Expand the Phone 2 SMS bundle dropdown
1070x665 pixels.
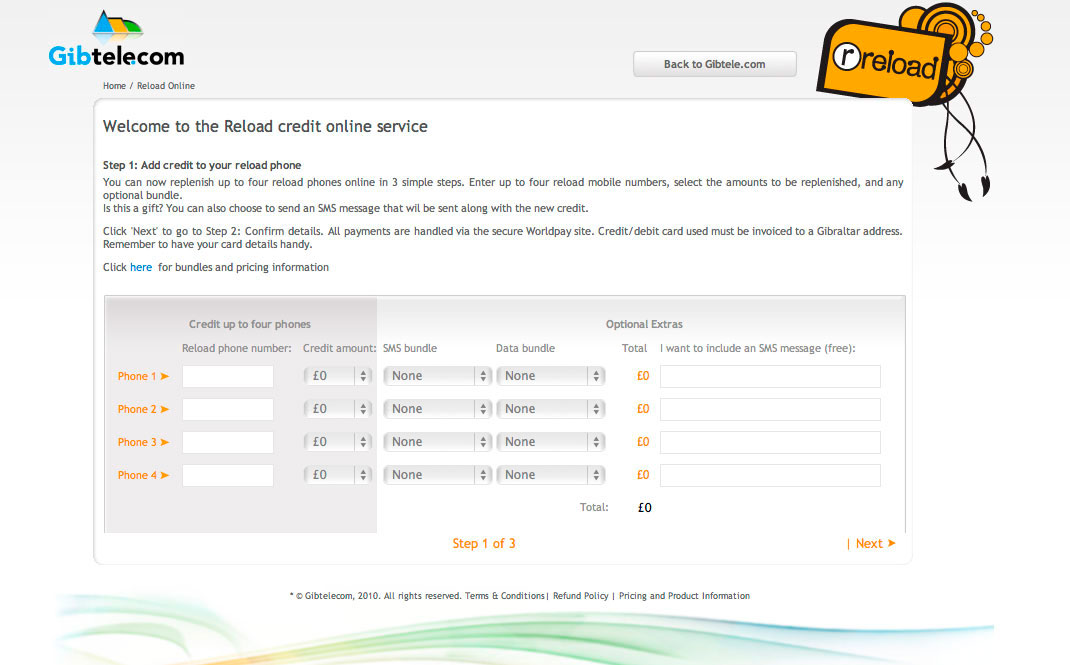tap(437, 409)
